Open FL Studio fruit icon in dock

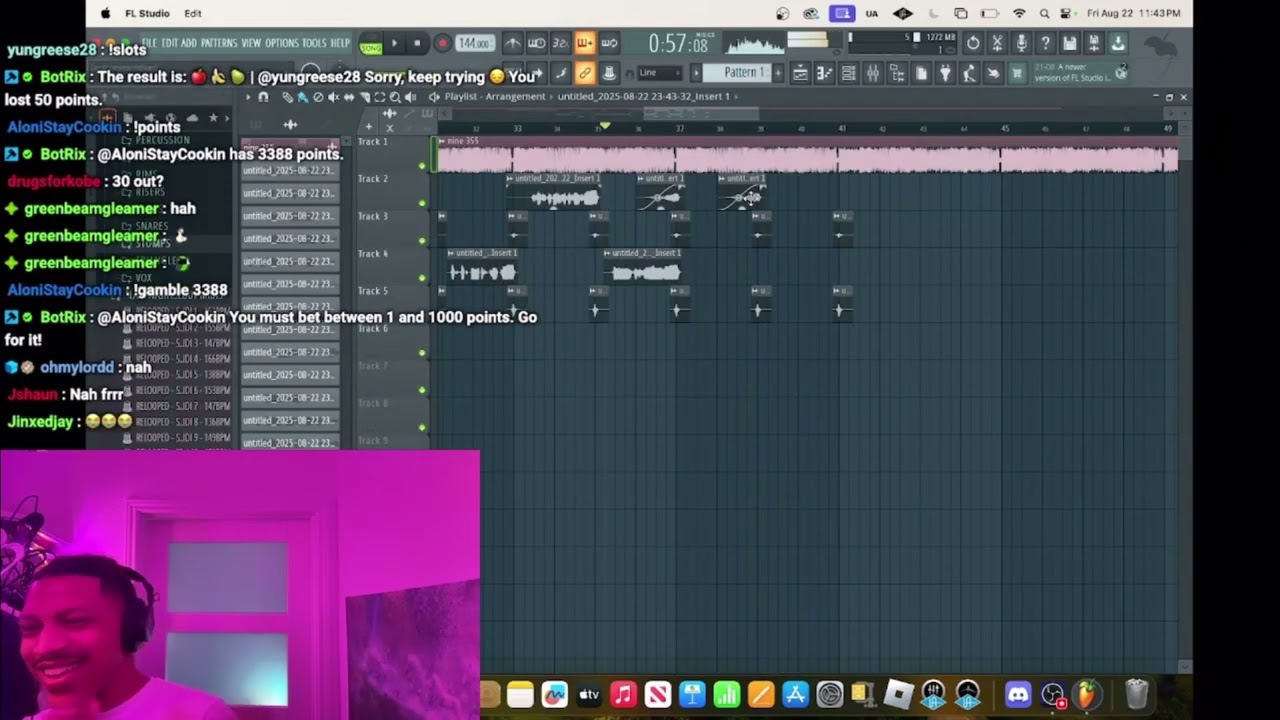click(1086, 694)
